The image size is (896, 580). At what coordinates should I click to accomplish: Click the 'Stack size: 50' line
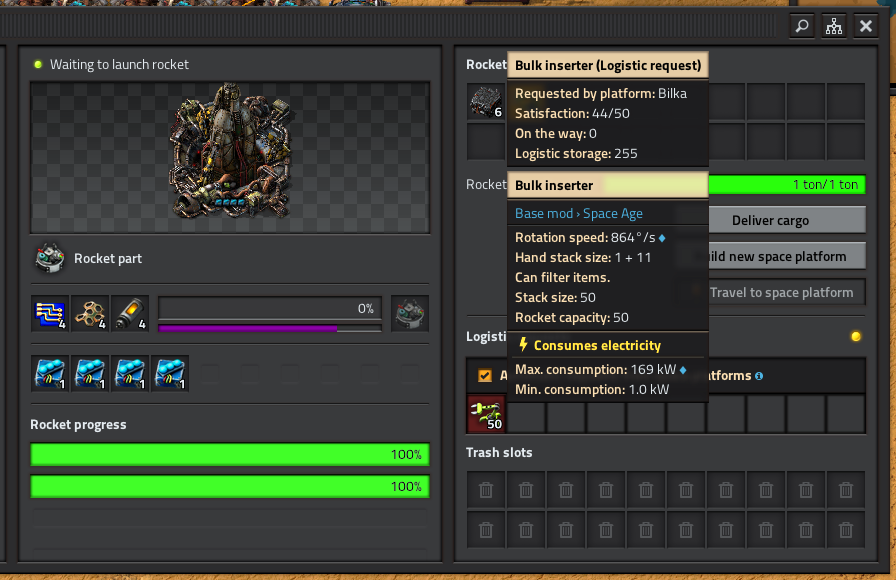coord(555,298)
